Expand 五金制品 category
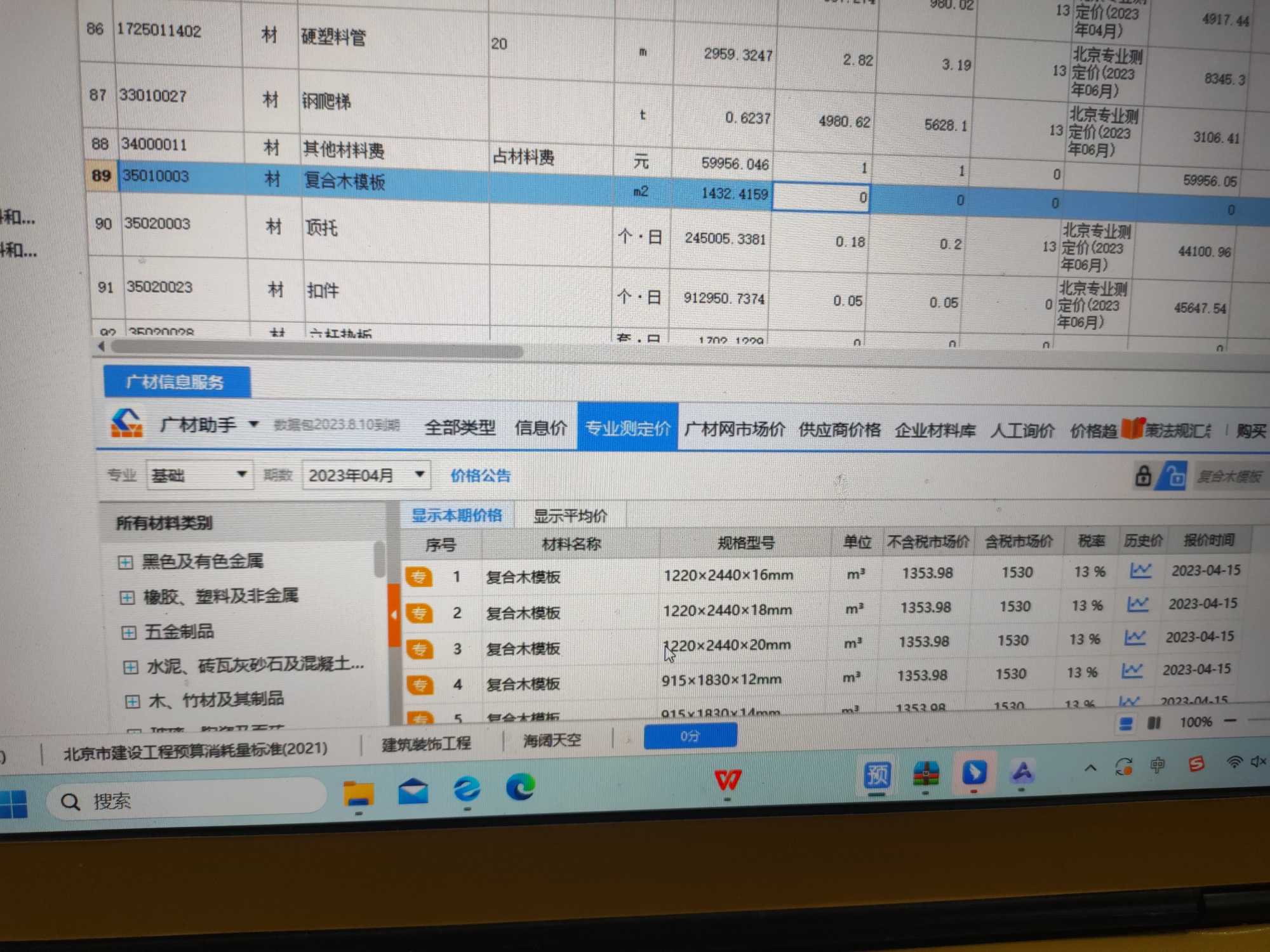 [x=128, y=632]
